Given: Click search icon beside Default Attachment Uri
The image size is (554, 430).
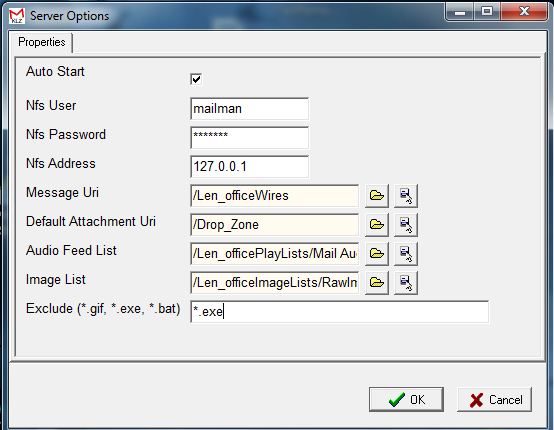Looking at the screenshot, I should 406,224.
